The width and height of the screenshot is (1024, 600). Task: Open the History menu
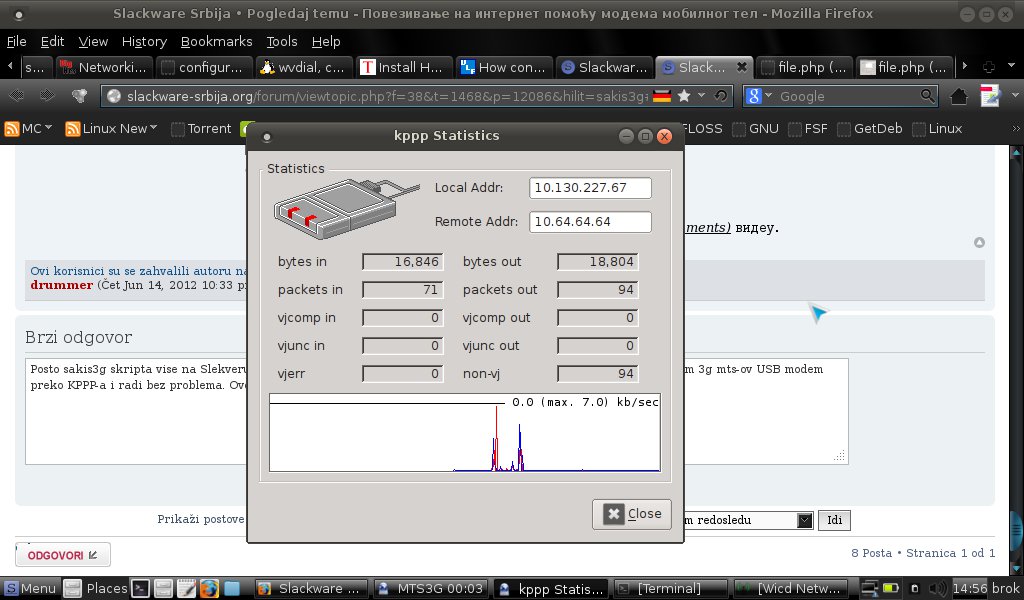144,41
